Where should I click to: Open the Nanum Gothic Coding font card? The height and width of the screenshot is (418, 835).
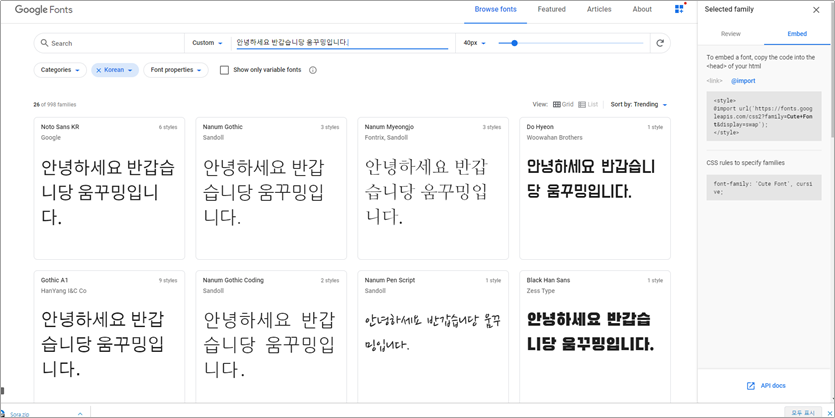271,337
